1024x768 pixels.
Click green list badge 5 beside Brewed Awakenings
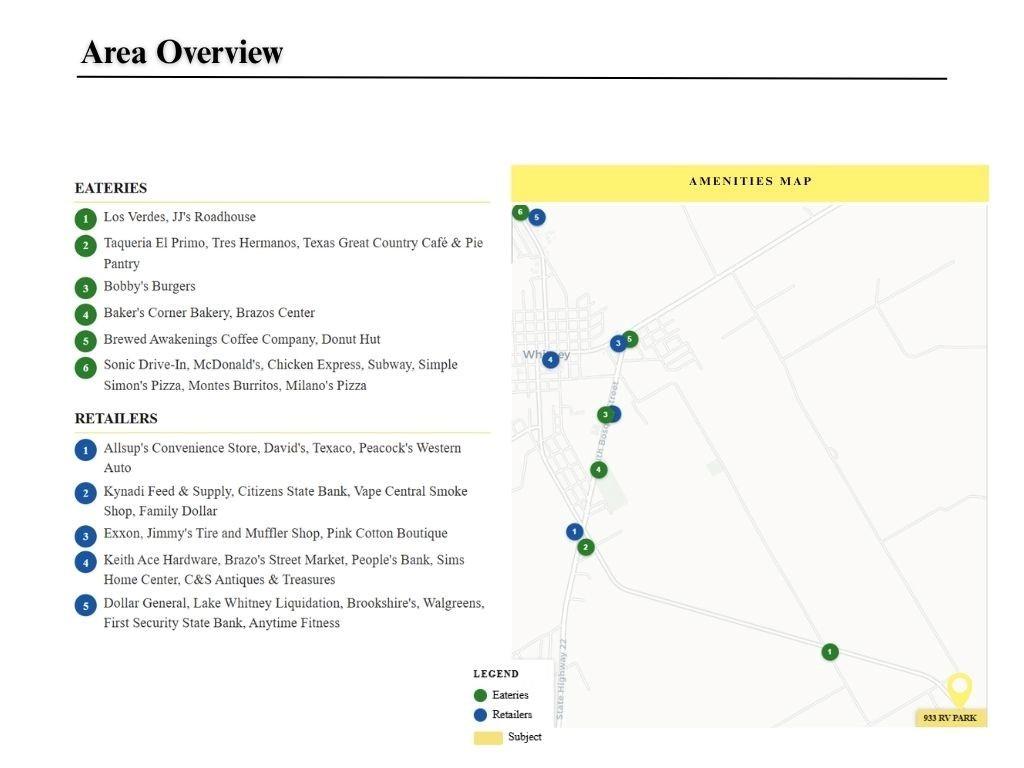(x=86, y=341)
